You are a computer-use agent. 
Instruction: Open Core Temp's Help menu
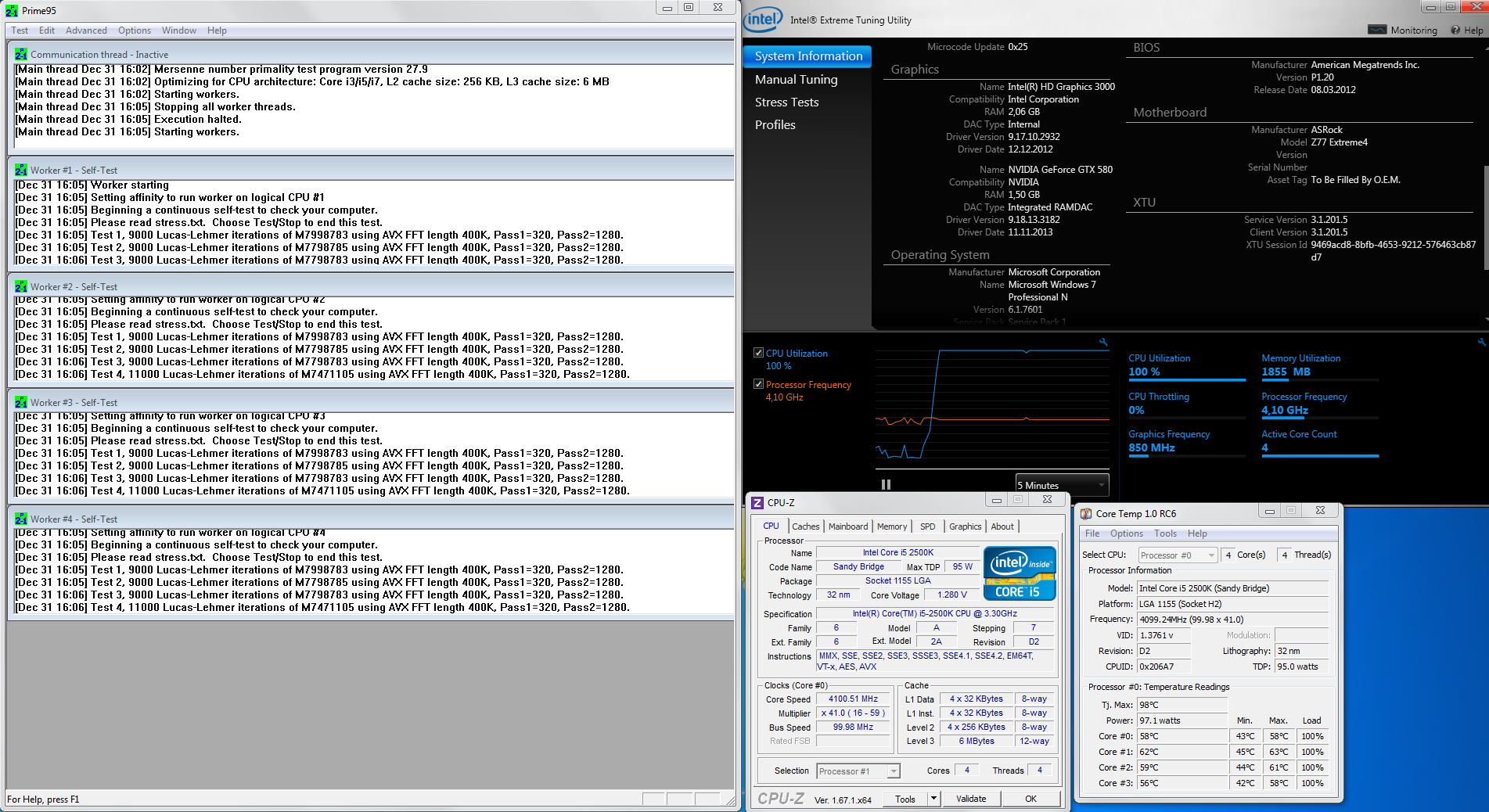tap(1197, 534)
